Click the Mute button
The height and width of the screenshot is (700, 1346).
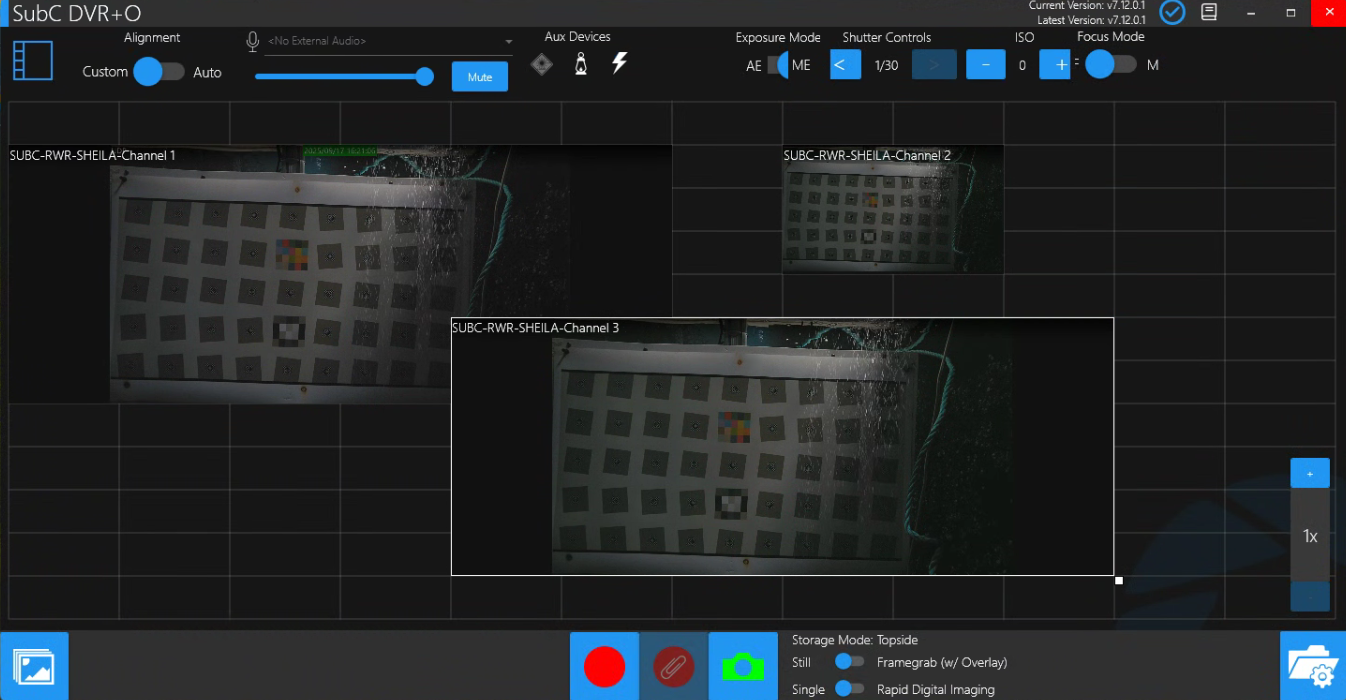click(479, 77)
